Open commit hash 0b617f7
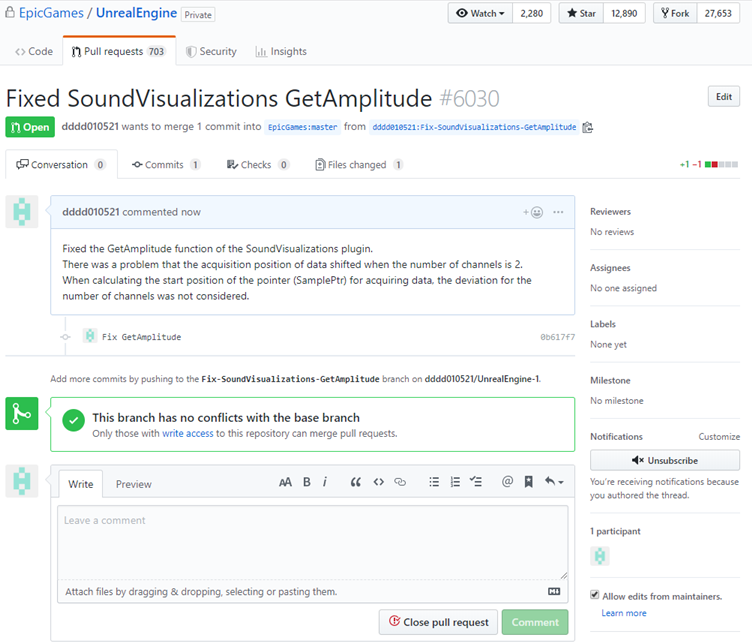Screen dimensions: 752x643 point(557,337)
